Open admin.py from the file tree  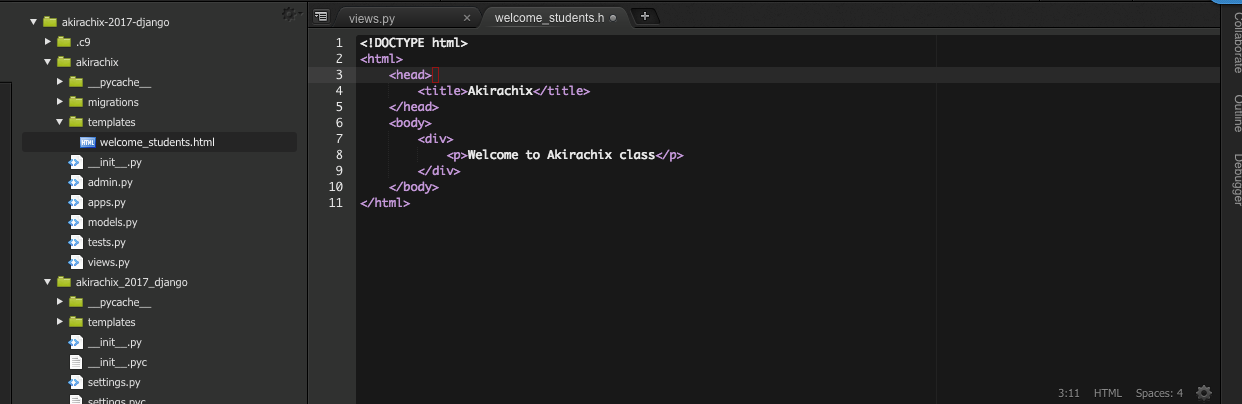point(110,182)
